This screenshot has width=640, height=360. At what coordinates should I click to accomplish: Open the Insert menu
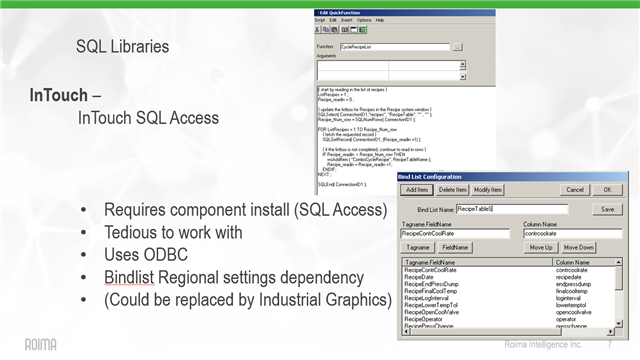click(347, 20)
